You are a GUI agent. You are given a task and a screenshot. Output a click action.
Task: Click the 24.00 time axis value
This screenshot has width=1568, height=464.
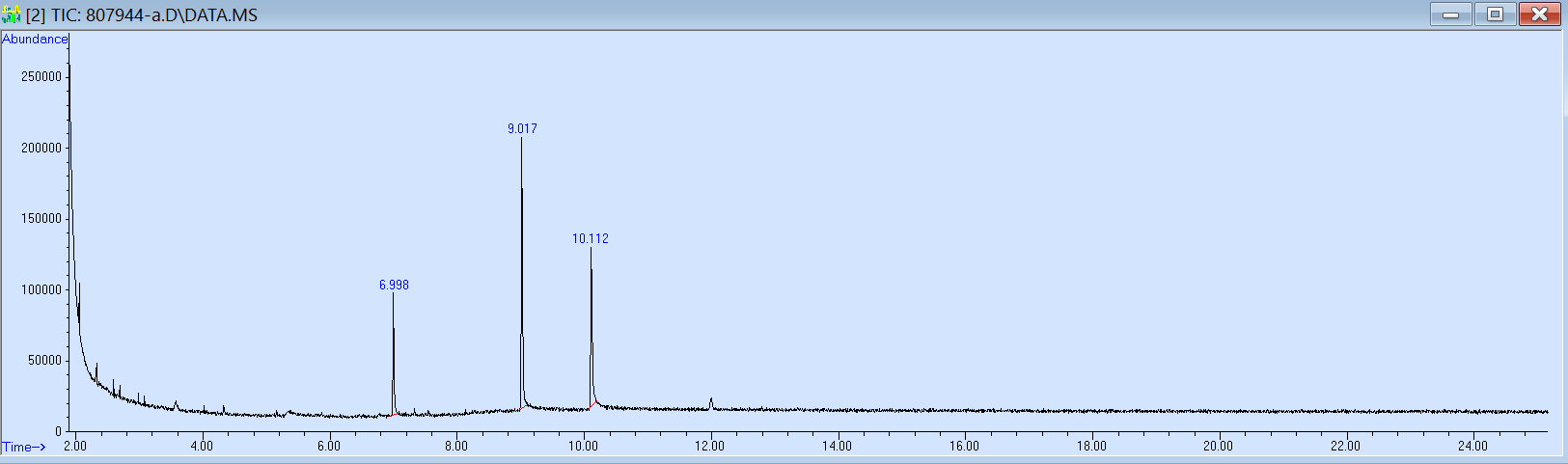[x=1472, y=446]
